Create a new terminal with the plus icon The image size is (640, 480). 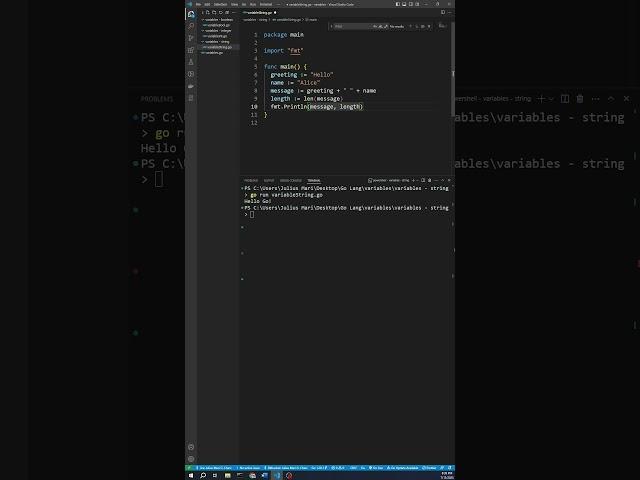pyautogui.click(x=413, y=180)
